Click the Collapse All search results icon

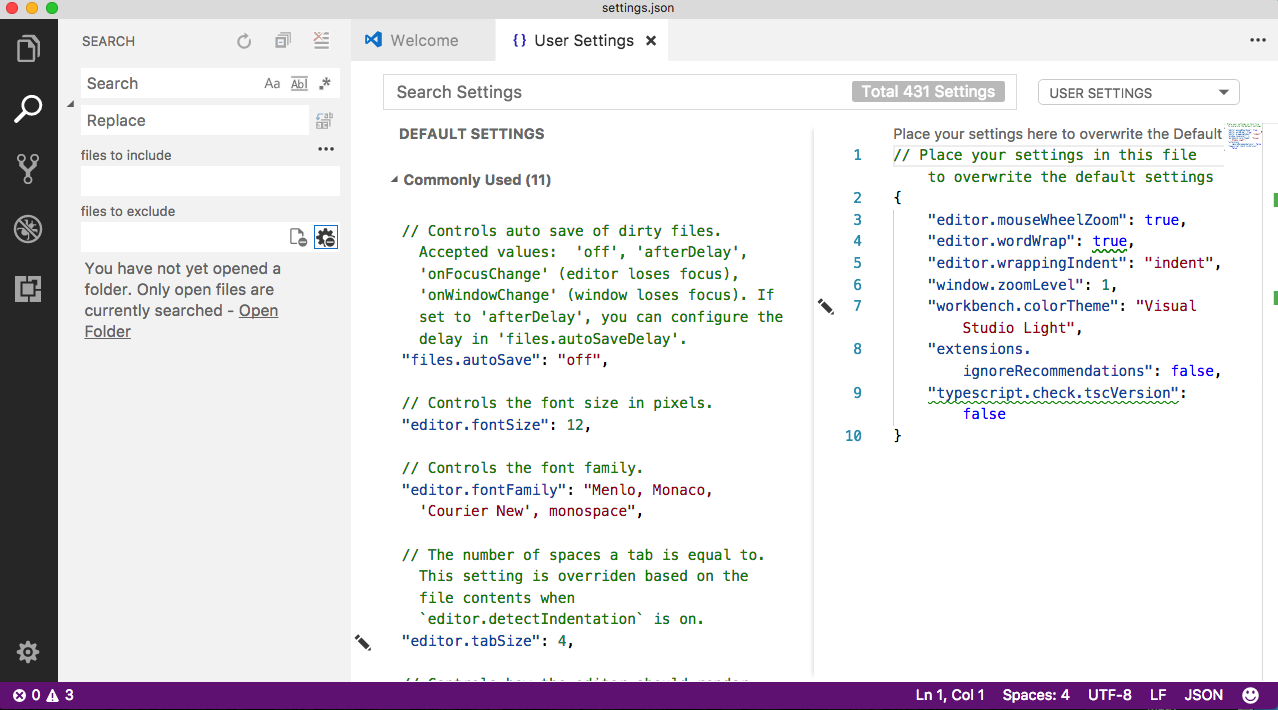tap(283, 41)
